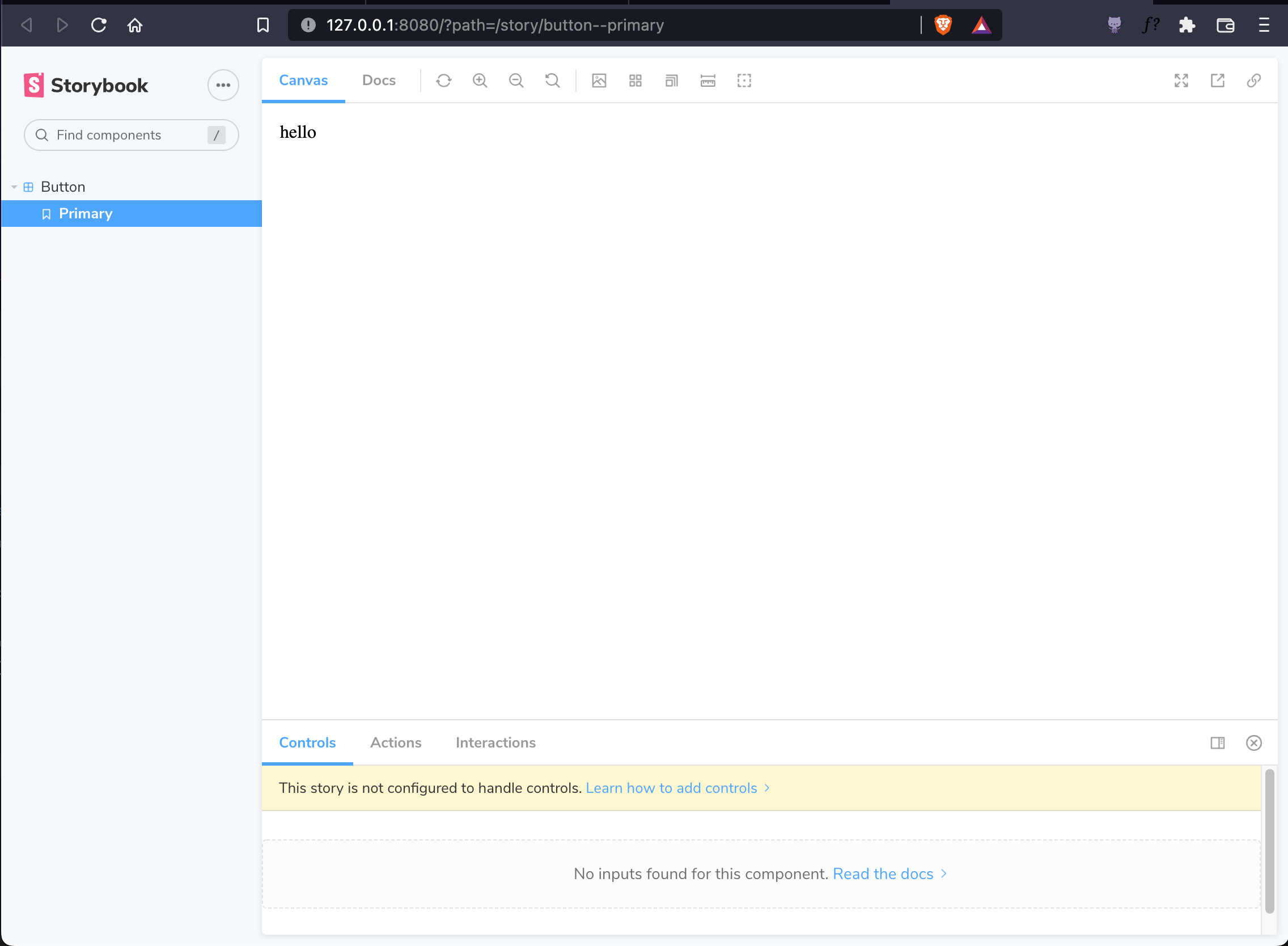Open the Interactions tab
This screenshot has height=946, width=1288.
tap(495, 742)
